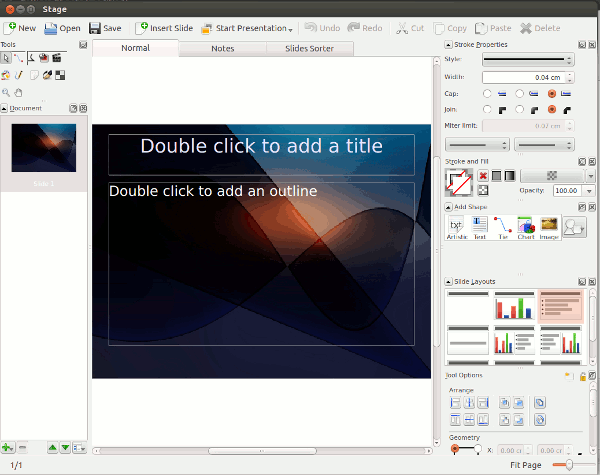The image size is (600, 475).
Task: Add a Chart shape
Action: [x=525, y=227]
